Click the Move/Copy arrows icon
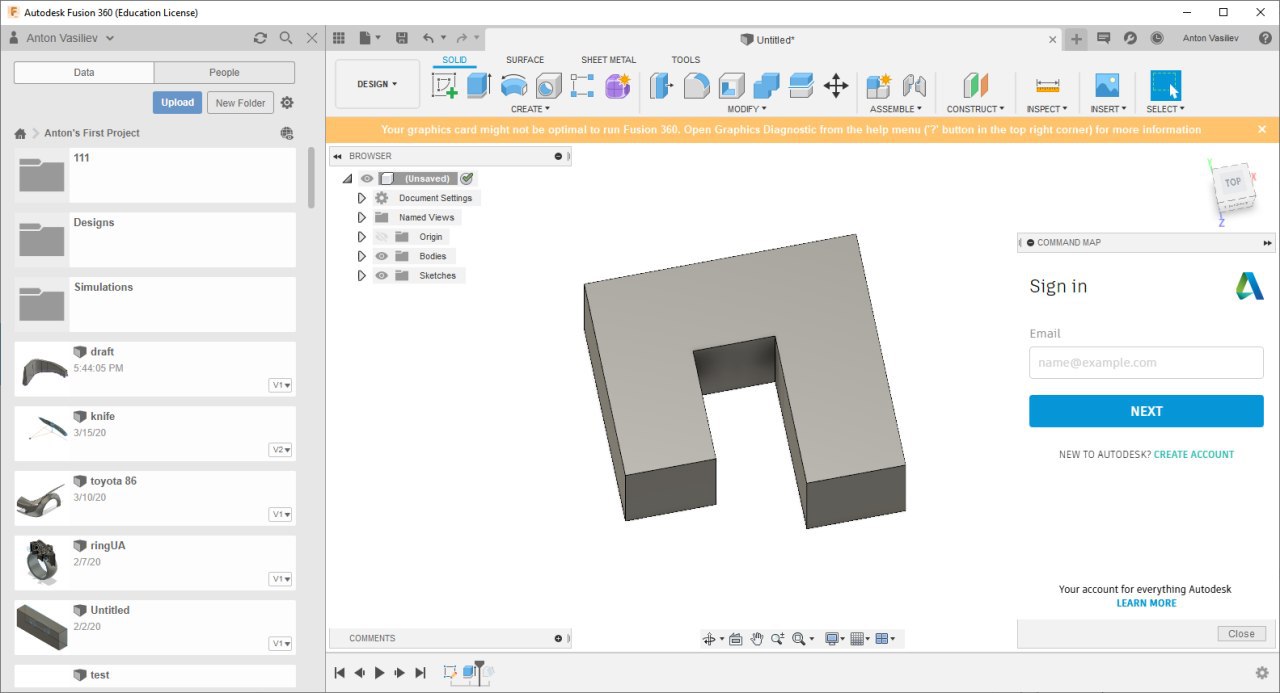Viewport: 1280px width, 693px height. [x=836, y=86]
